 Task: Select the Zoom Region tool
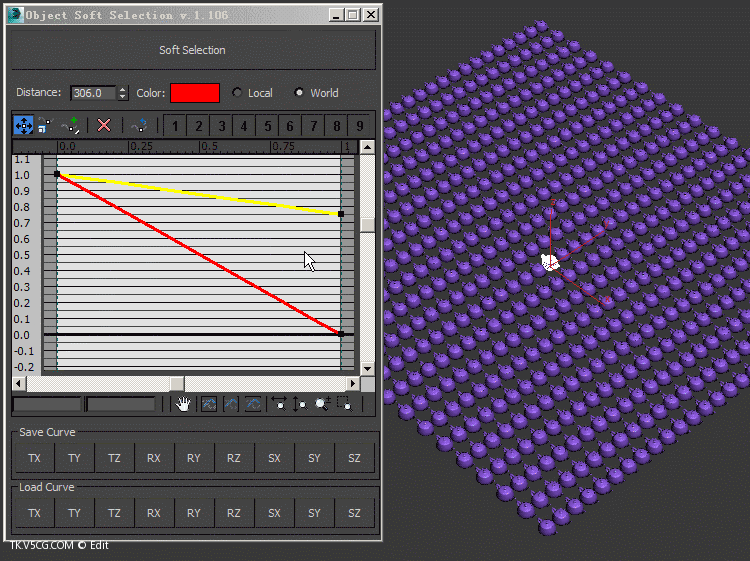tap(344, 404)
